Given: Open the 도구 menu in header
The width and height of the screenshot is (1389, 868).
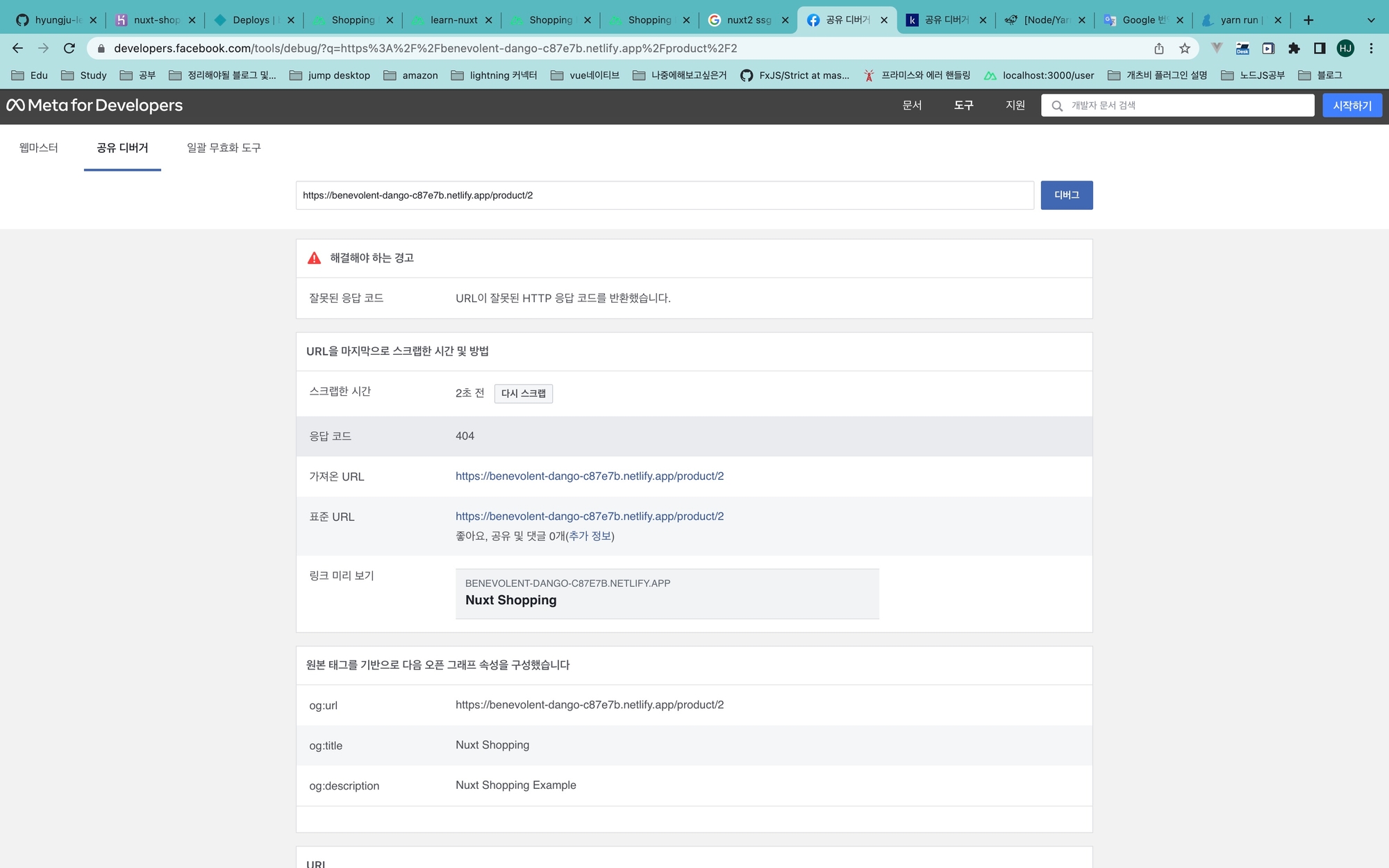Looking at the screenshot, I should click(963, 106).
